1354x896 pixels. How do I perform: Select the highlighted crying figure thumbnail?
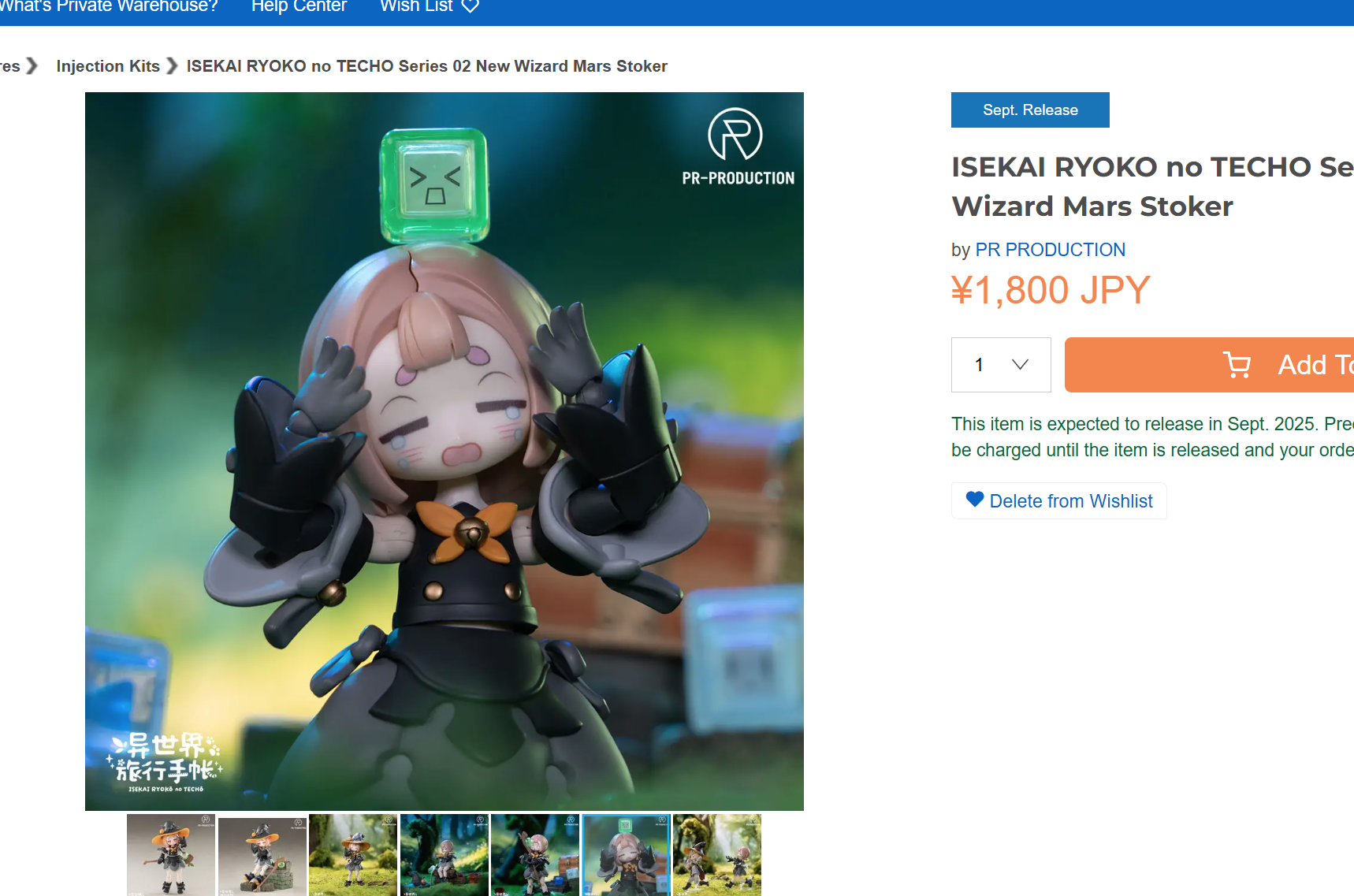[x=627, y=855]
